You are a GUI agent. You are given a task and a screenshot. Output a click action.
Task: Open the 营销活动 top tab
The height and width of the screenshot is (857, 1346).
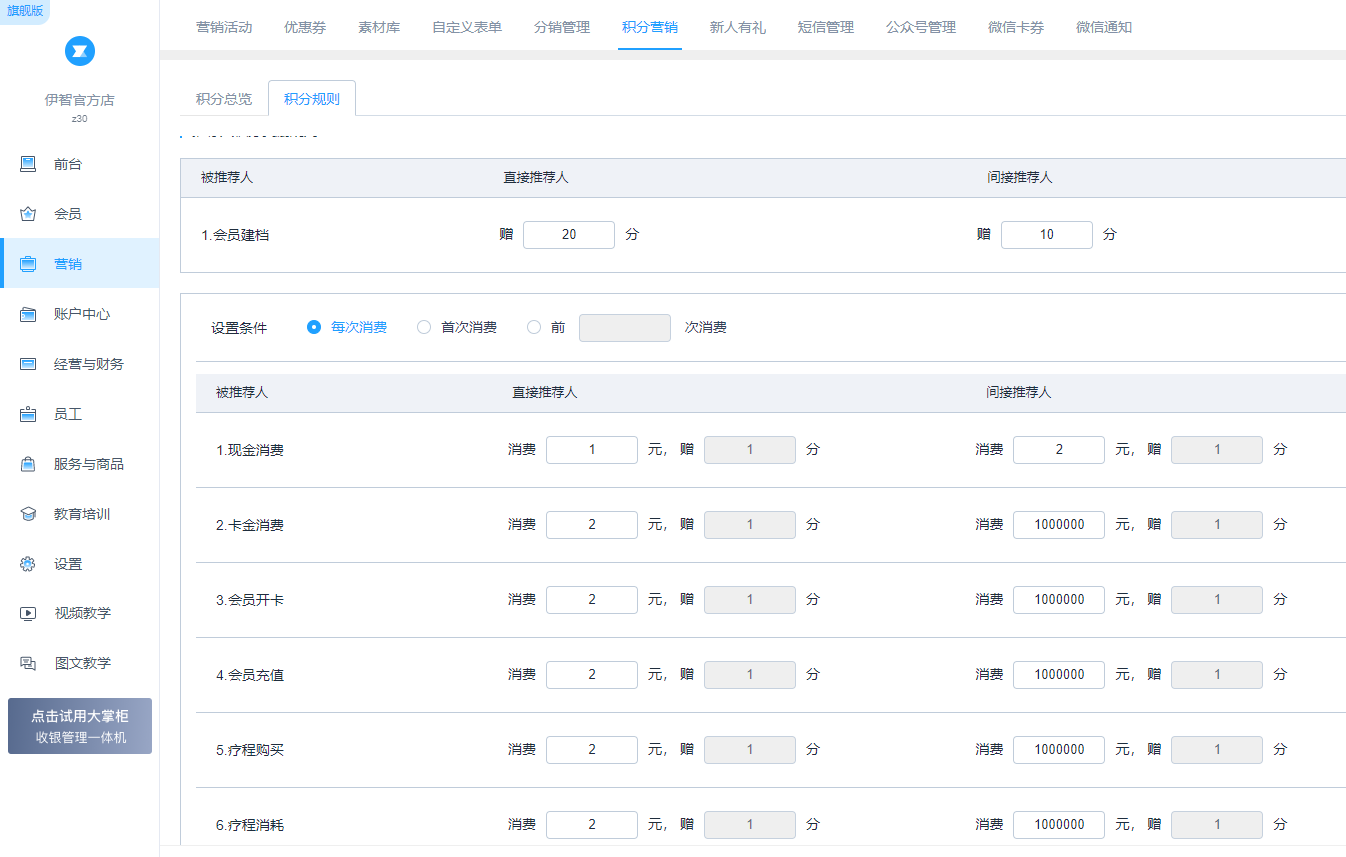[x=224, y=27]
